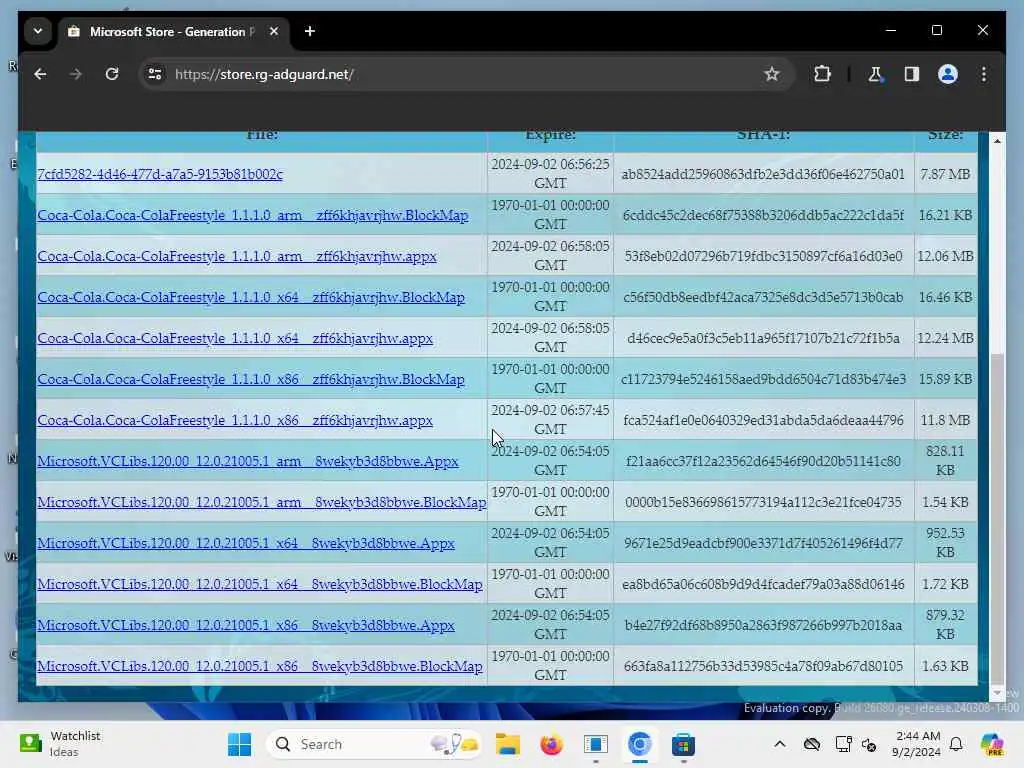This screenshot has height=768, width=1024.
Task: Open Chrome's three-dot menu
Action: click(x=984, y=74)
